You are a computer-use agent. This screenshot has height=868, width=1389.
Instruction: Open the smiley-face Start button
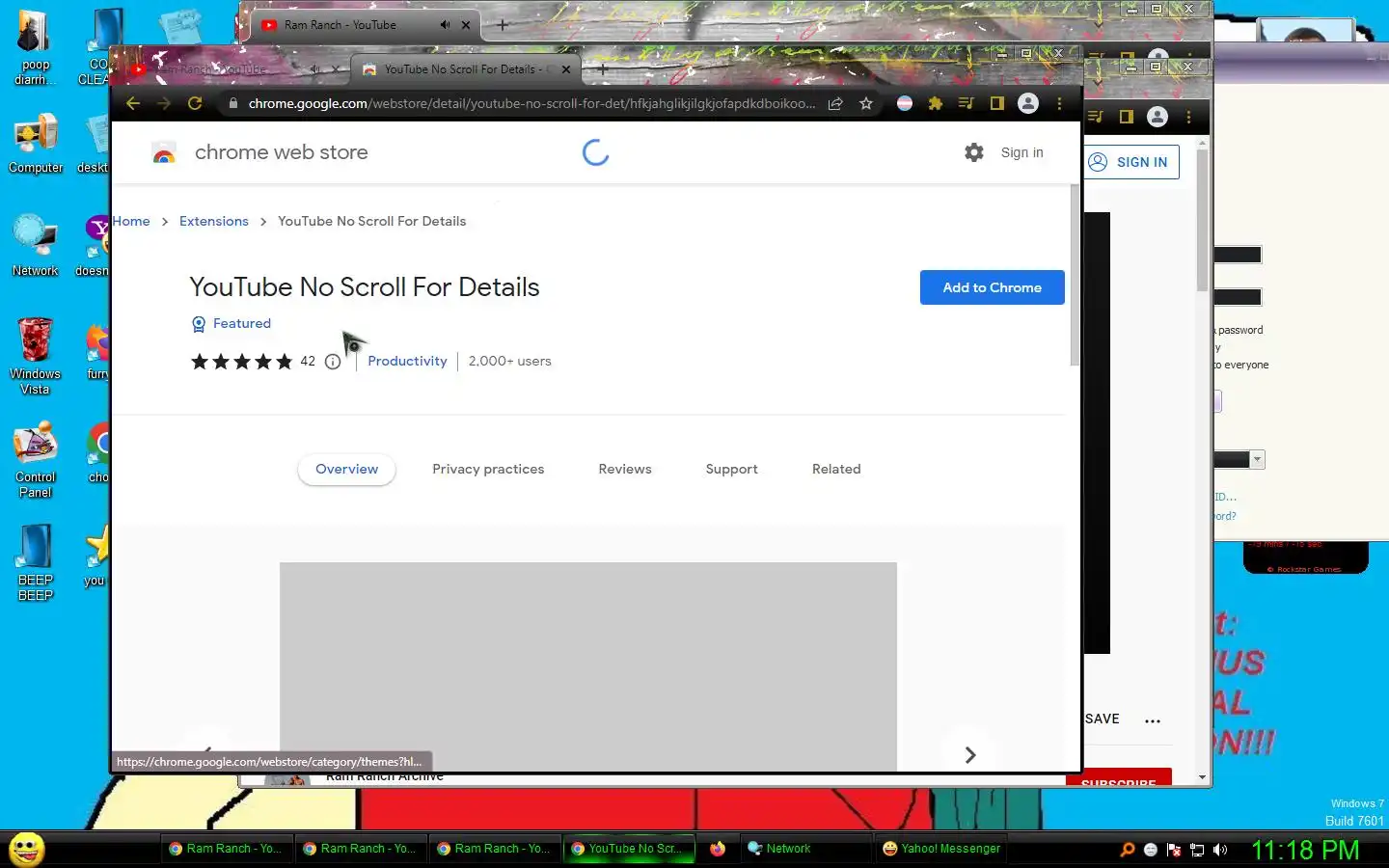(27, 850)
